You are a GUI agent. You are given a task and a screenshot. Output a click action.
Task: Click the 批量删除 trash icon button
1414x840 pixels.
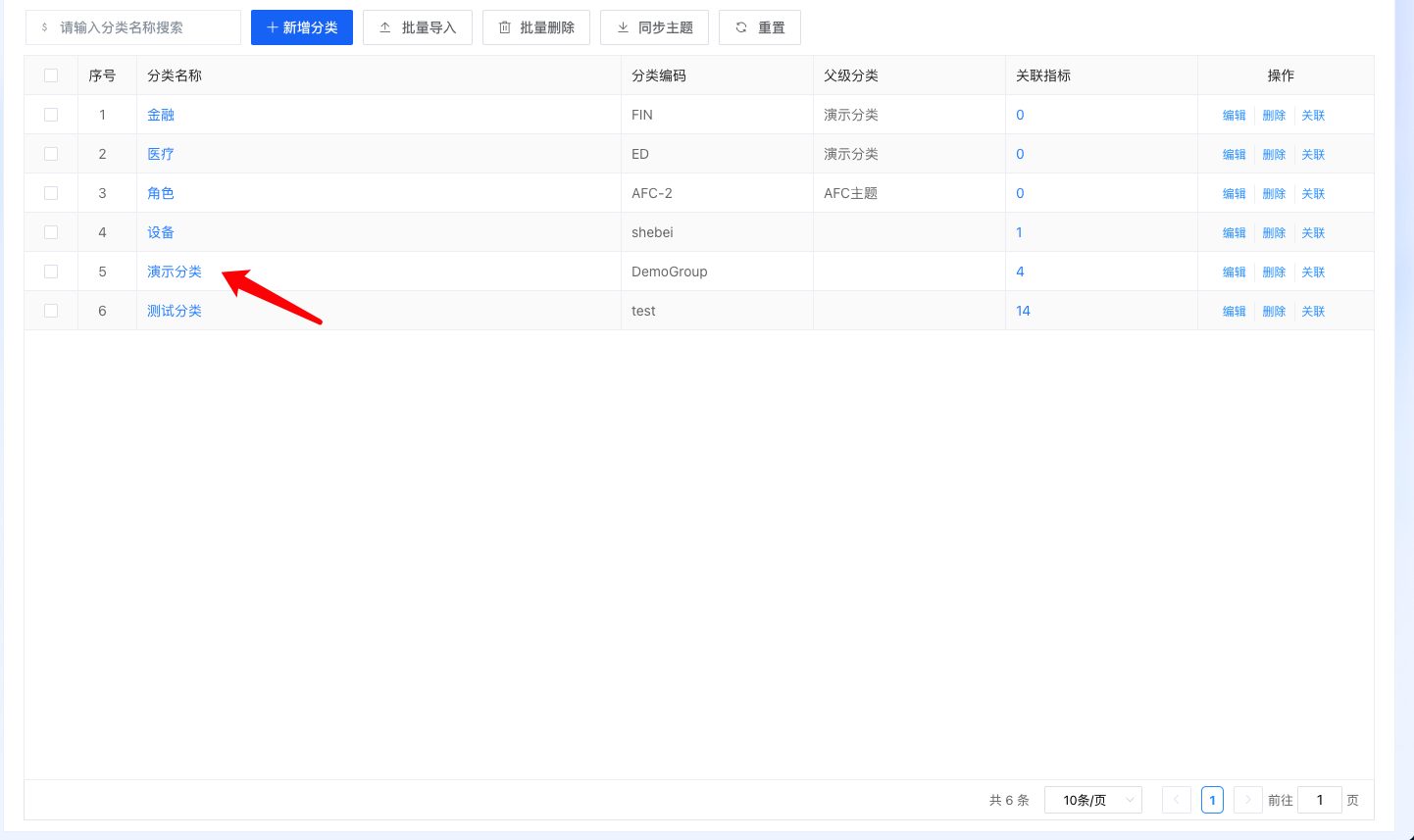pyautogui.click(x=505, y=27)
